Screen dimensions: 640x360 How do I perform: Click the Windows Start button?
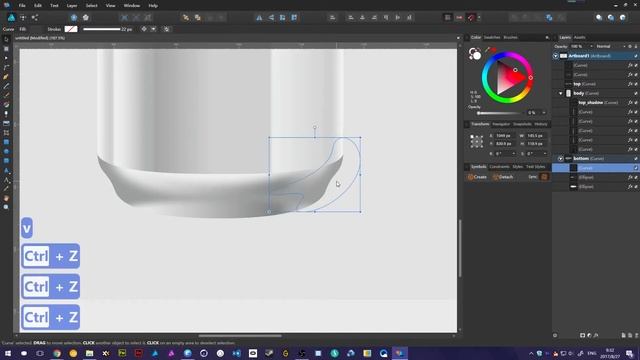coord(7,353)
